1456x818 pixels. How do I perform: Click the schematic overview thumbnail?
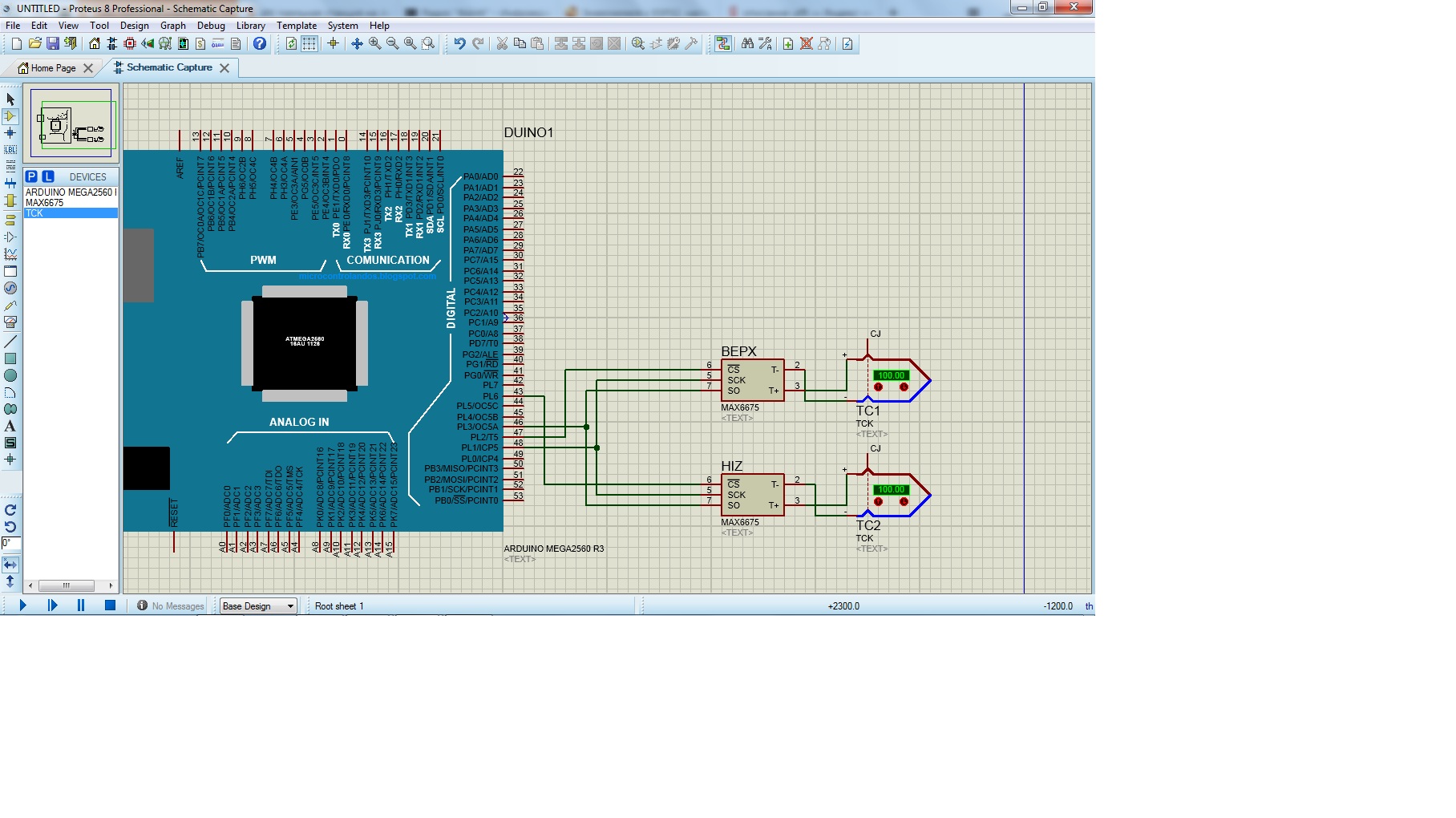[71, 123]
